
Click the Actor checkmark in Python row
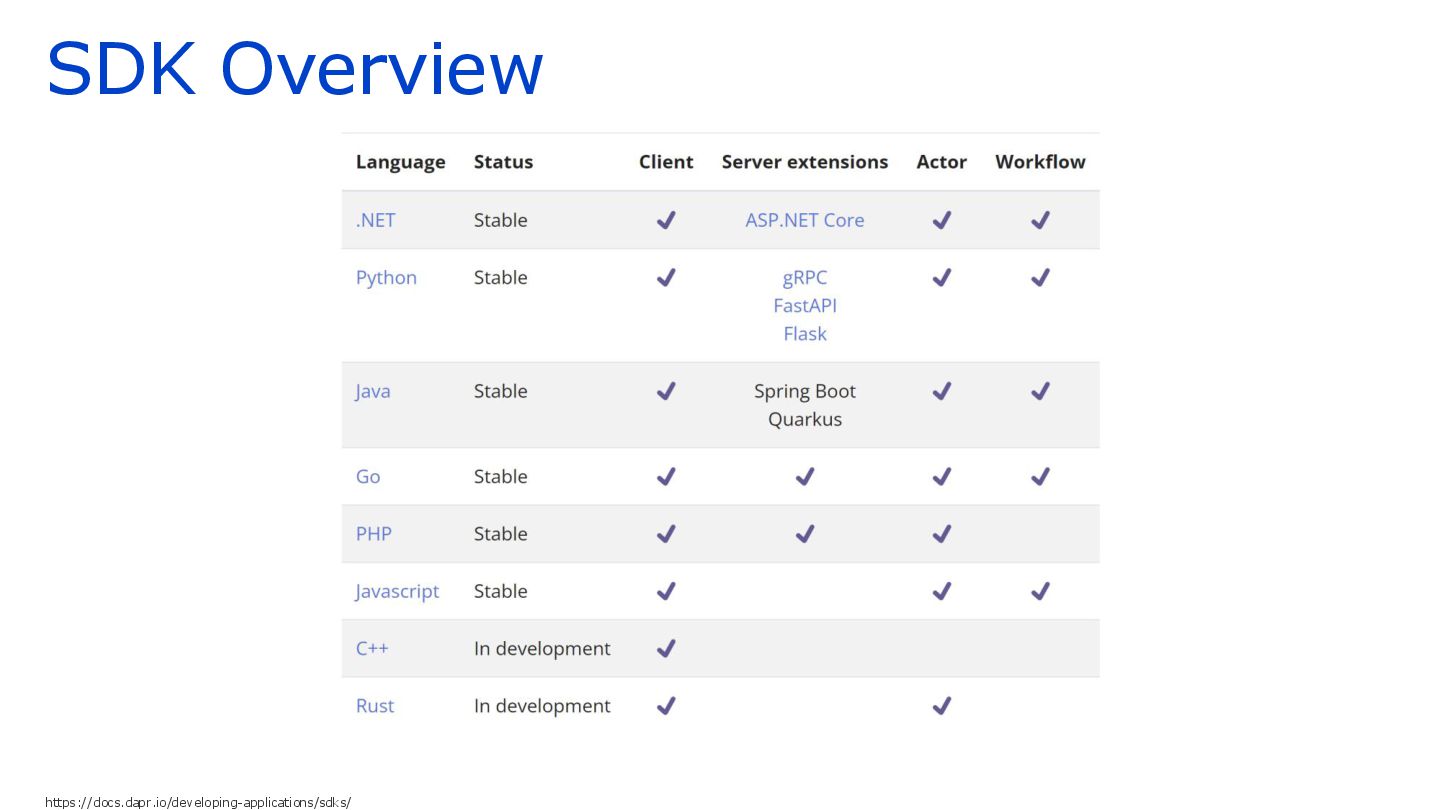click(x=941, y=278)
